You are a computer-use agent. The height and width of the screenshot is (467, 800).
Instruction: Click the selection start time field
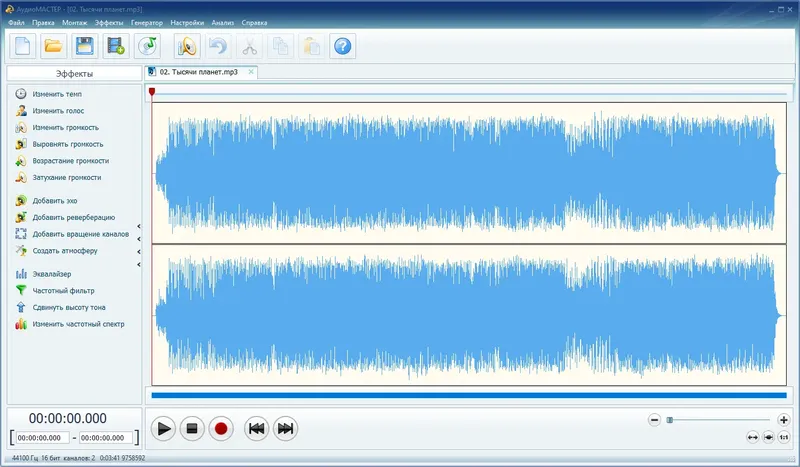tap(43, 438)
